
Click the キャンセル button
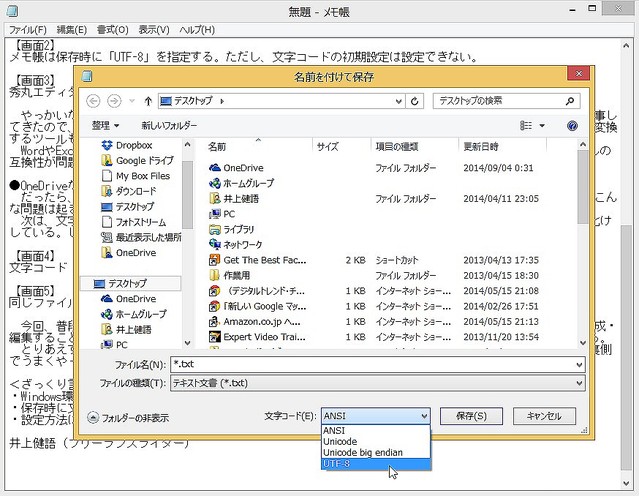point(544,416)
